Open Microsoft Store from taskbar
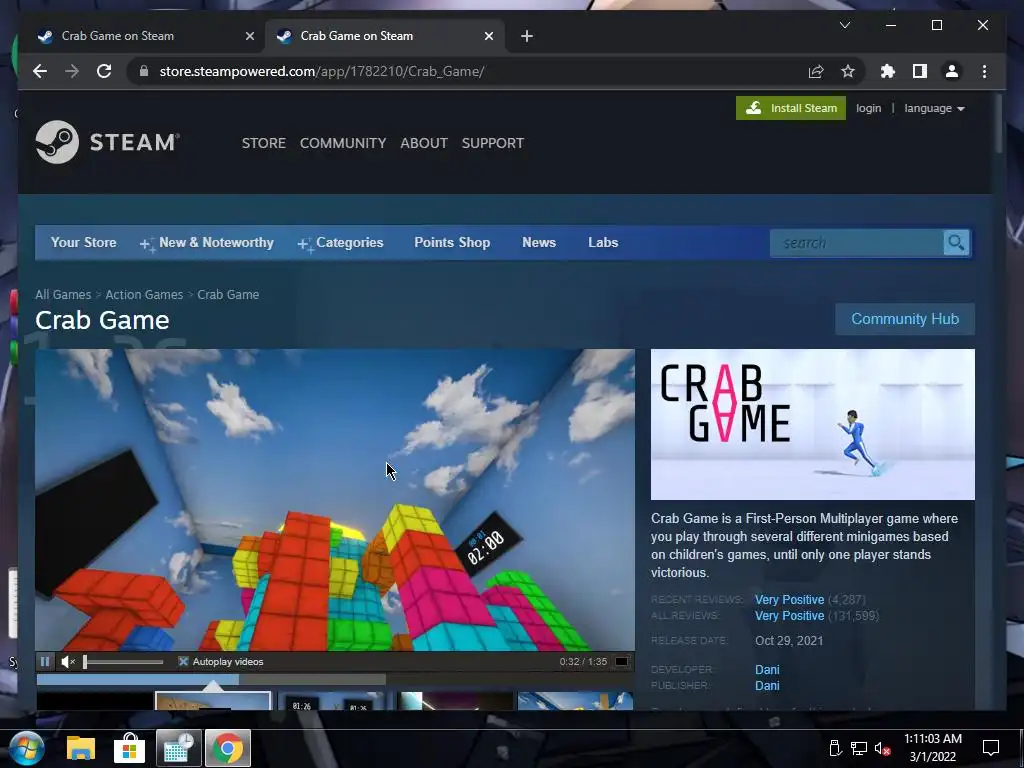This screenshot has height=768, width=1024. click(129, 748)
